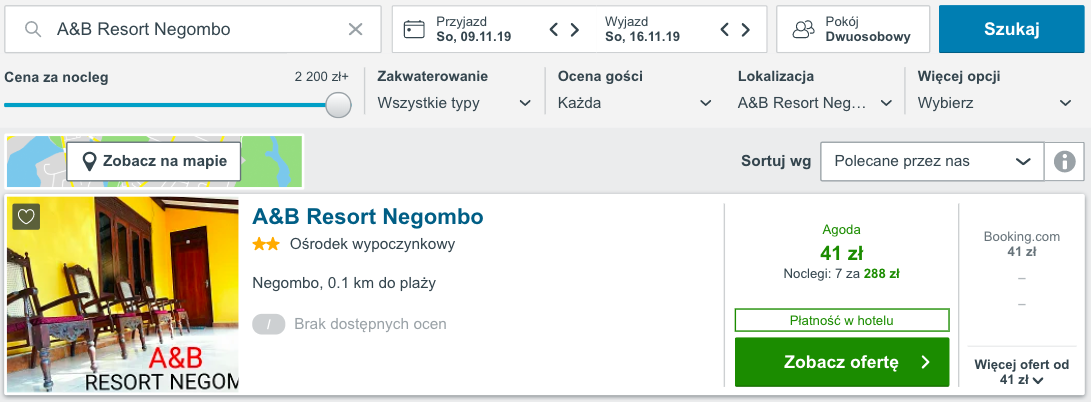The height and width of the screenshot is (402, 1091).
Task: Open the Lokalizacja dropdown
Action: point(815,102)
